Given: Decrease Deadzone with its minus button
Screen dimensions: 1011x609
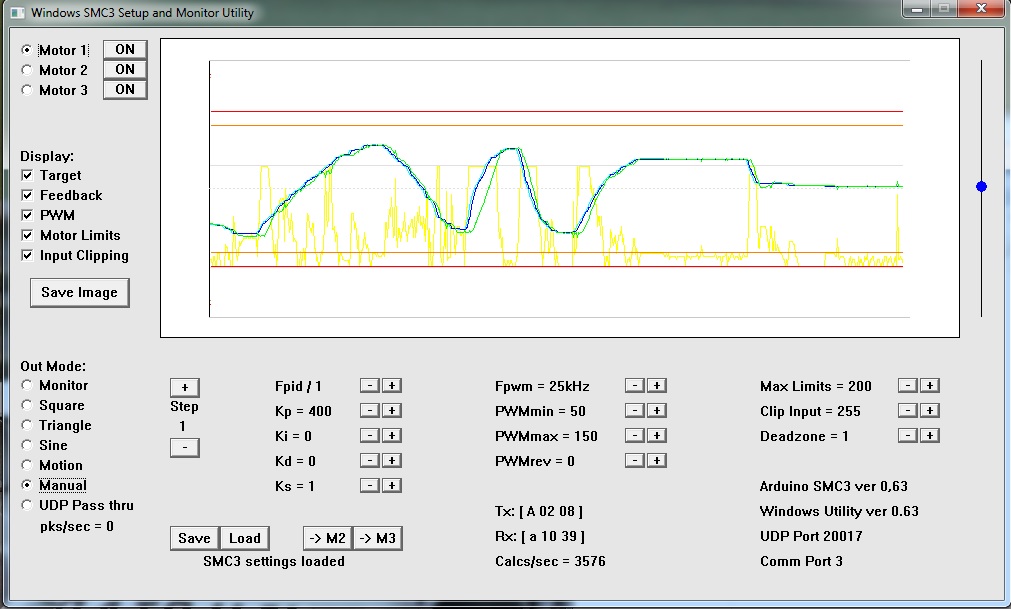Looking at the screenshot, I should coord(907,436).
